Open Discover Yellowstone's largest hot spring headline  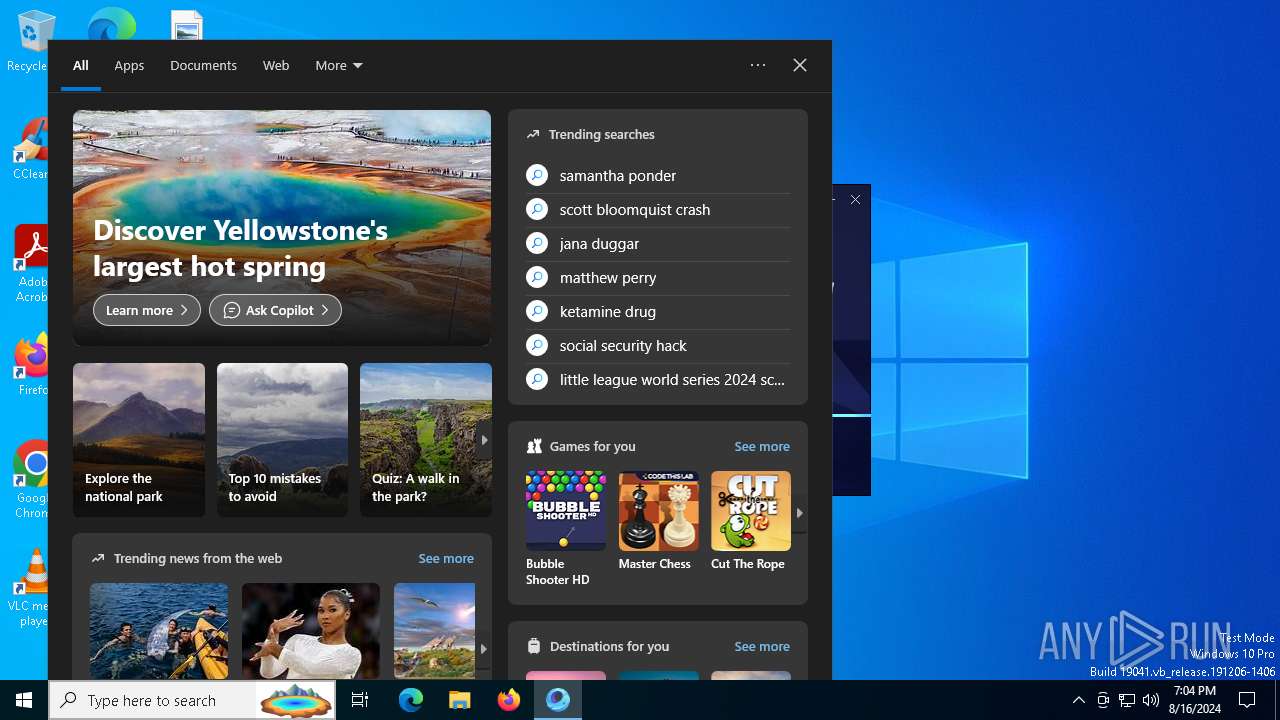tap(241, 248)
